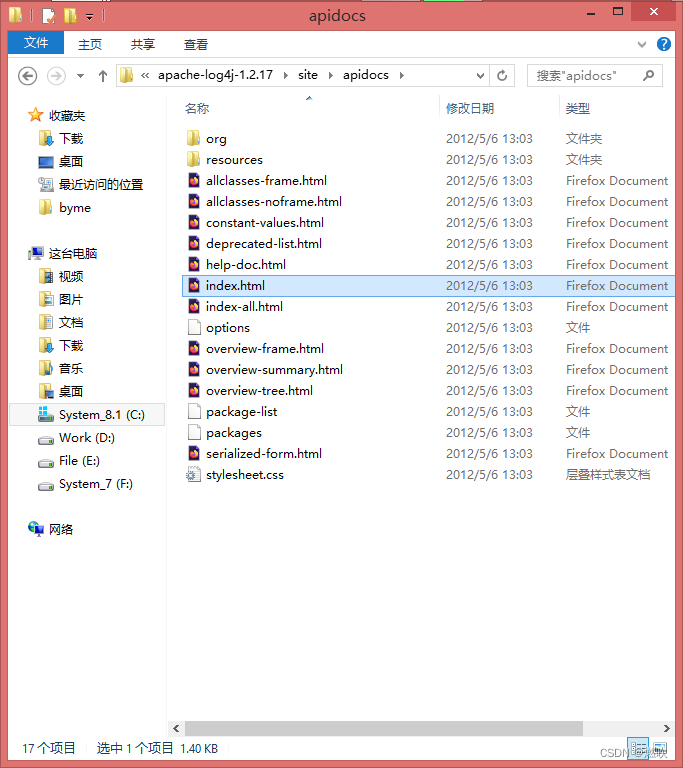Open File (E:) drive

79,461
